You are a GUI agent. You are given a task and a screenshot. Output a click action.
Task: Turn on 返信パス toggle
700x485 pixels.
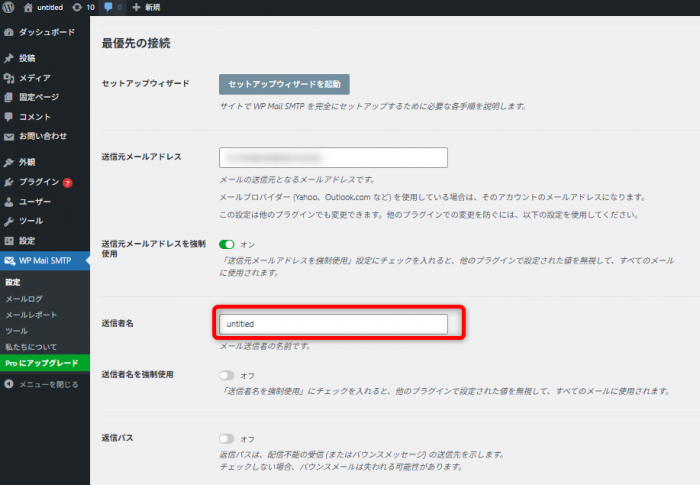[x=227, y=438]
